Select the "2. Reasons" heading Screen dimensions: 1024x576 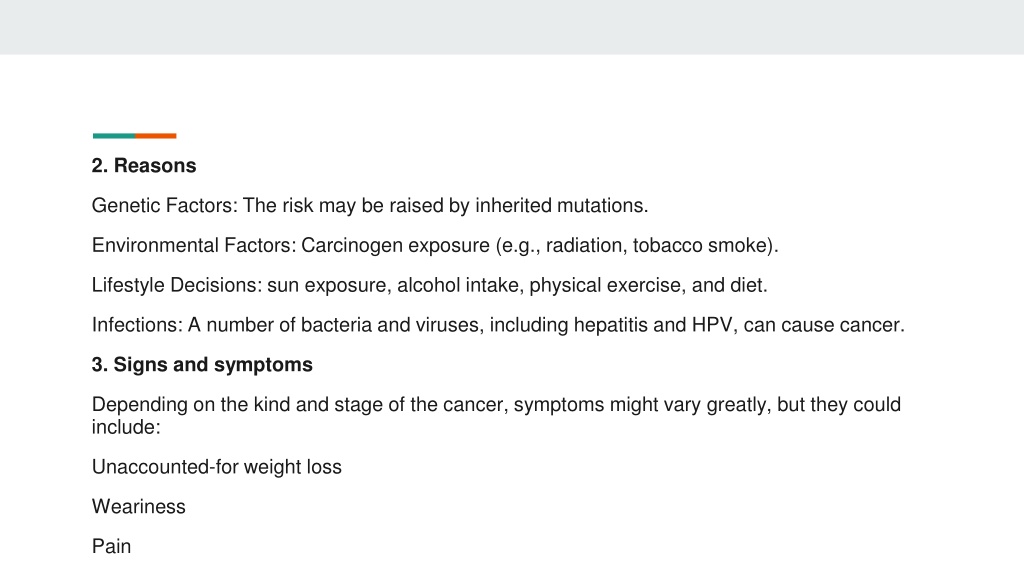pos(144,166)
